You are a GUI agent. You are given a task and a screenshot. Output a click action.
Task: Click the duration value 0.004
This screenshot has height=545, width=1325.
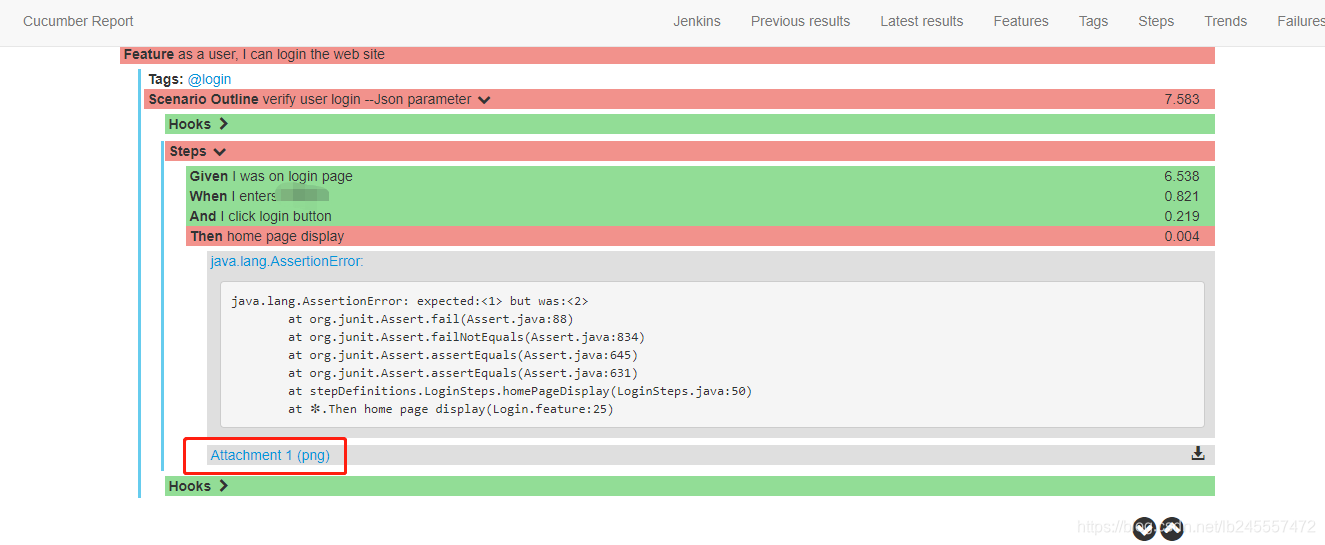[x=1182, y=236]
